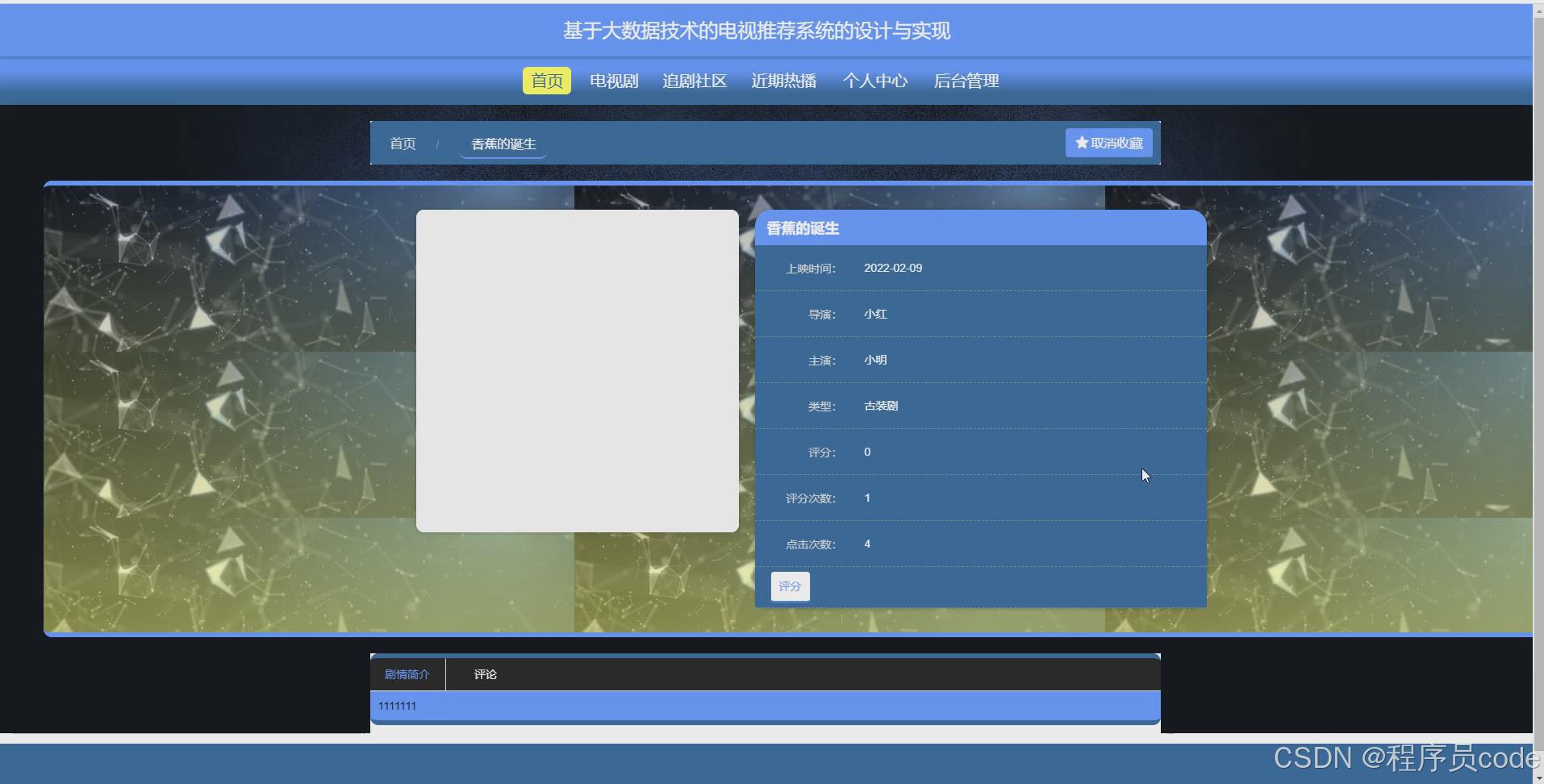
Task: Switch to the 剧情简介 tab
Action: coord(407,673)
